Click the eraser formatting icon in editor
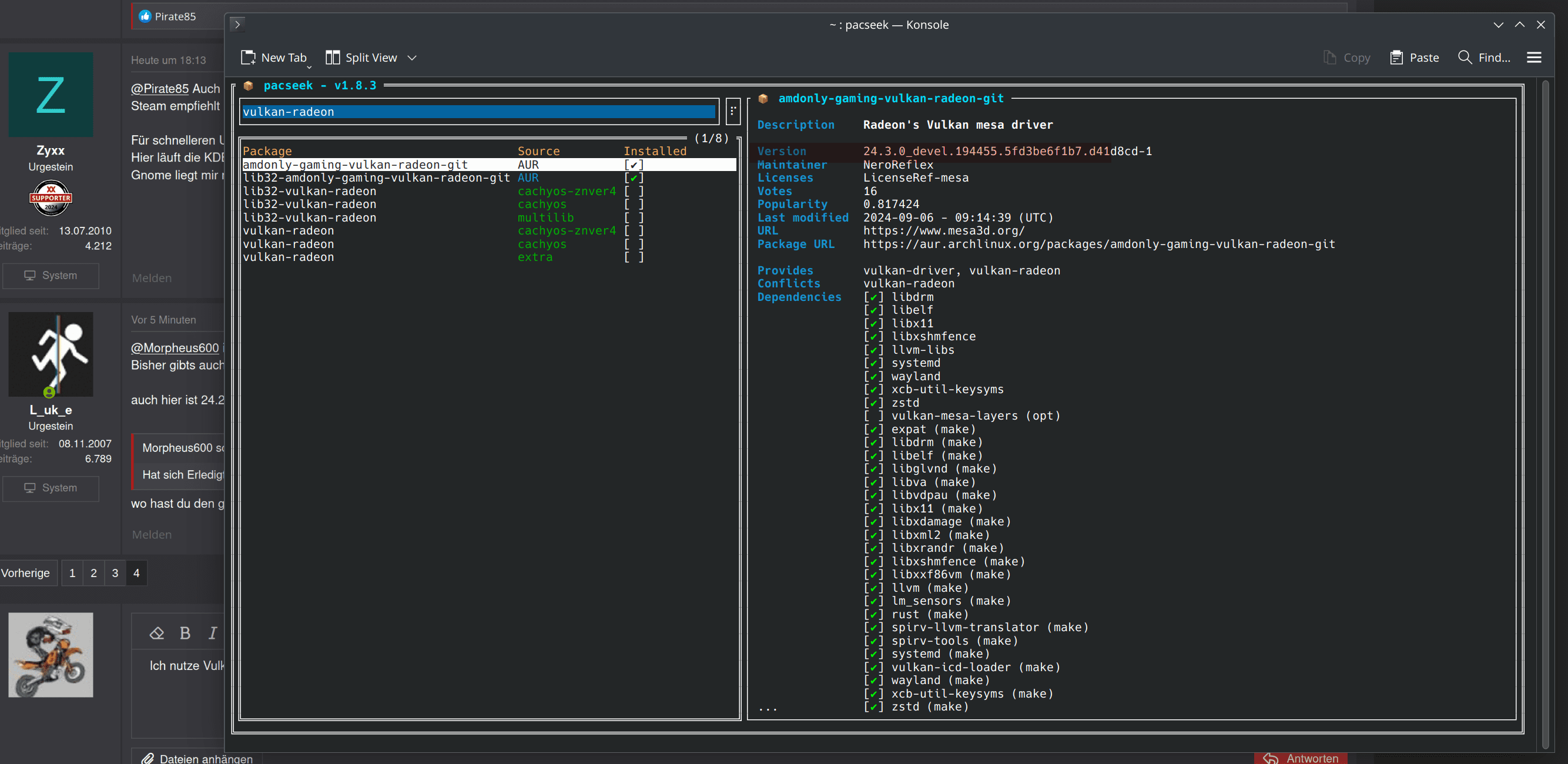 point(156,633)
